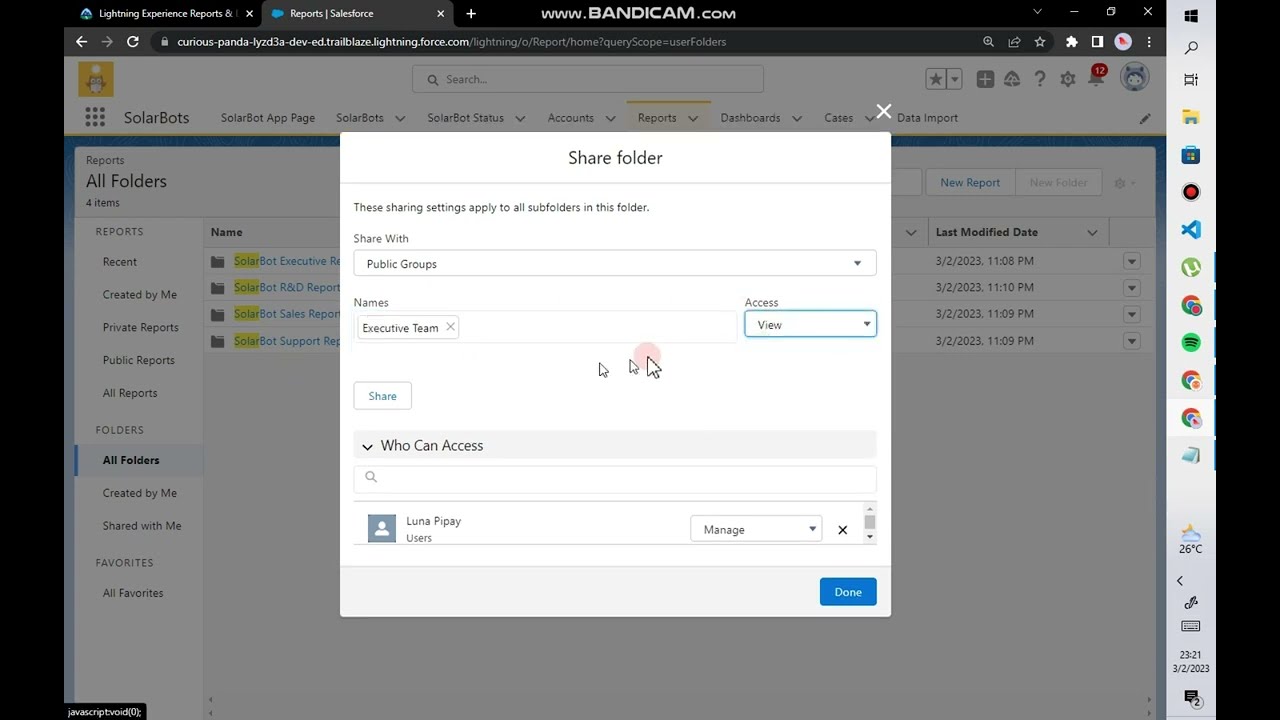
Task: Click the Who Can Access search box
Action: click(615, 477)
